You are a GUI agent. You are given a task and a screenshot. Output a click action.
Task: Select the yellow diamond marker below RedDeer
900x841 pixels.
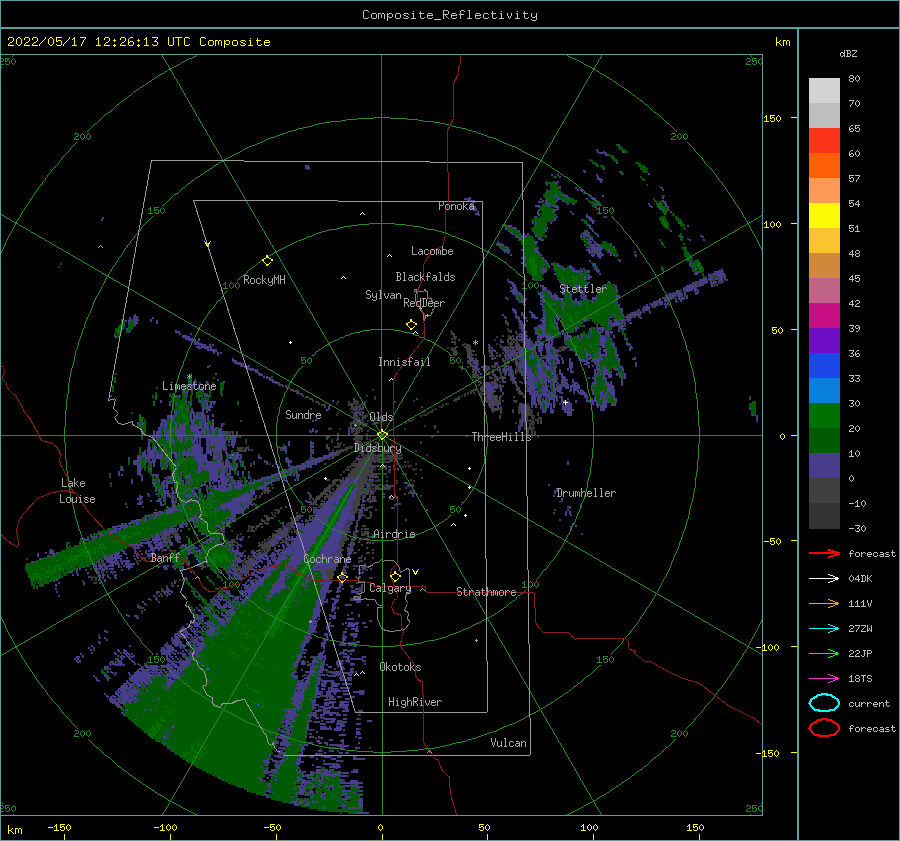point(411,325)
